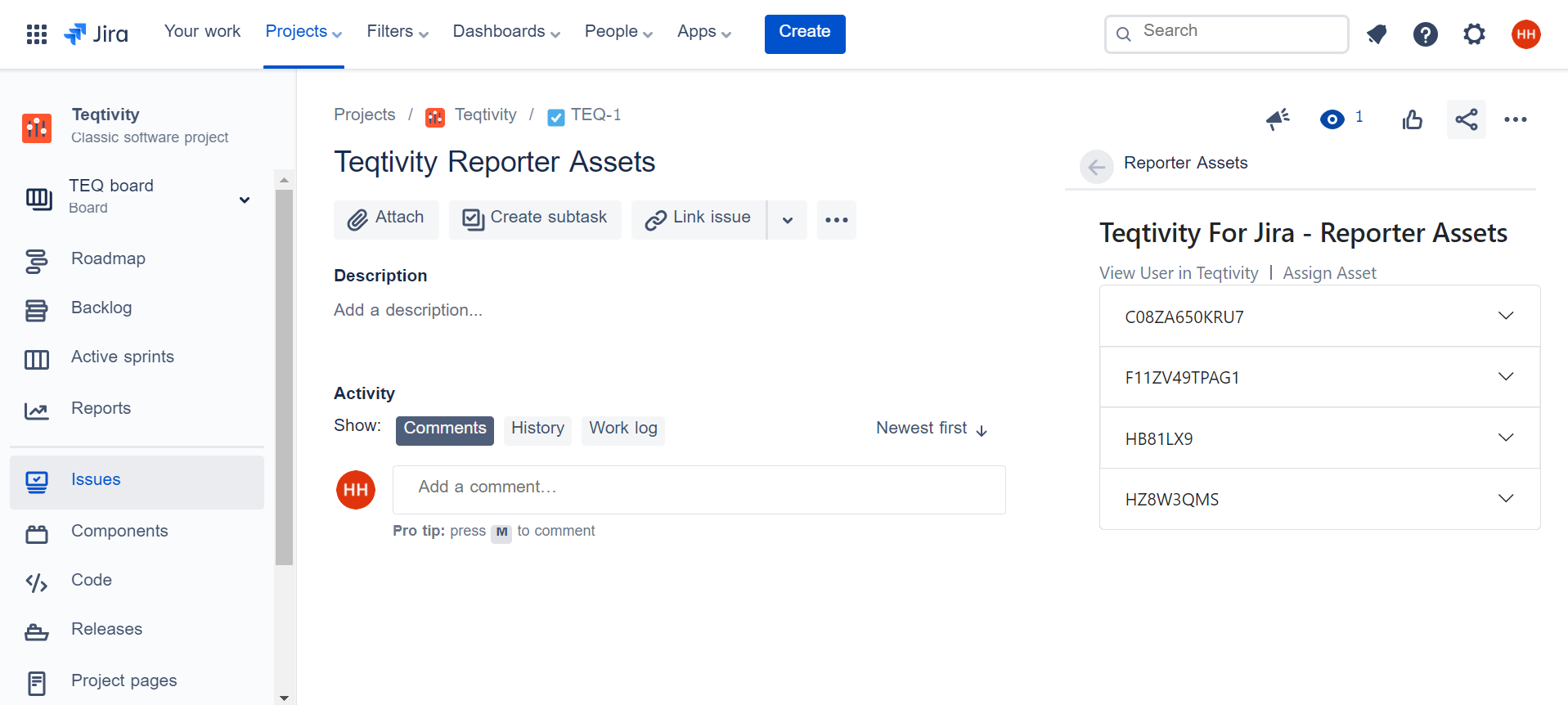This screenshot has height=705, width=1568.
Task: Click the Add a comment box
Action: click(699, 490)
